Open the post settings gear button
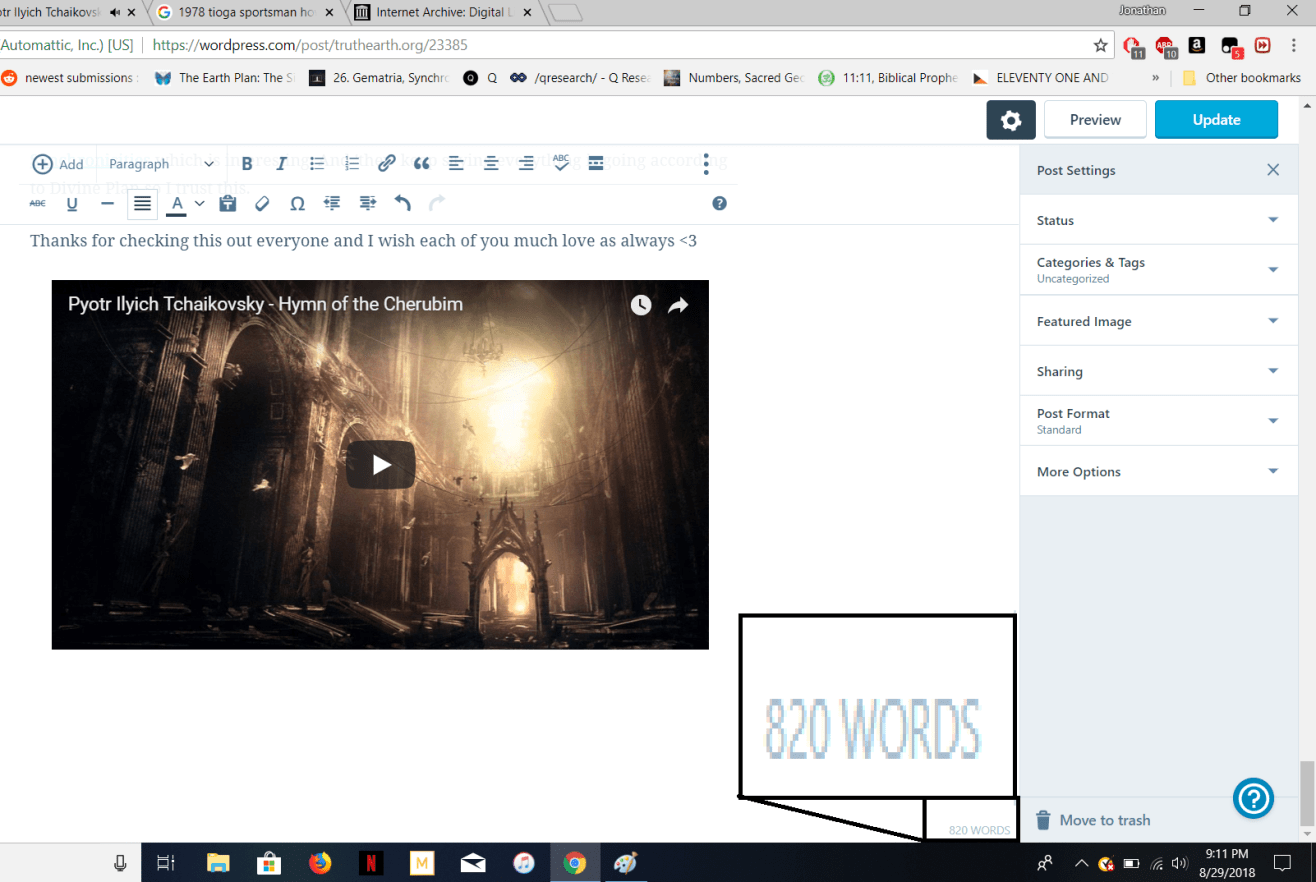 click(x=1011, y=120)
